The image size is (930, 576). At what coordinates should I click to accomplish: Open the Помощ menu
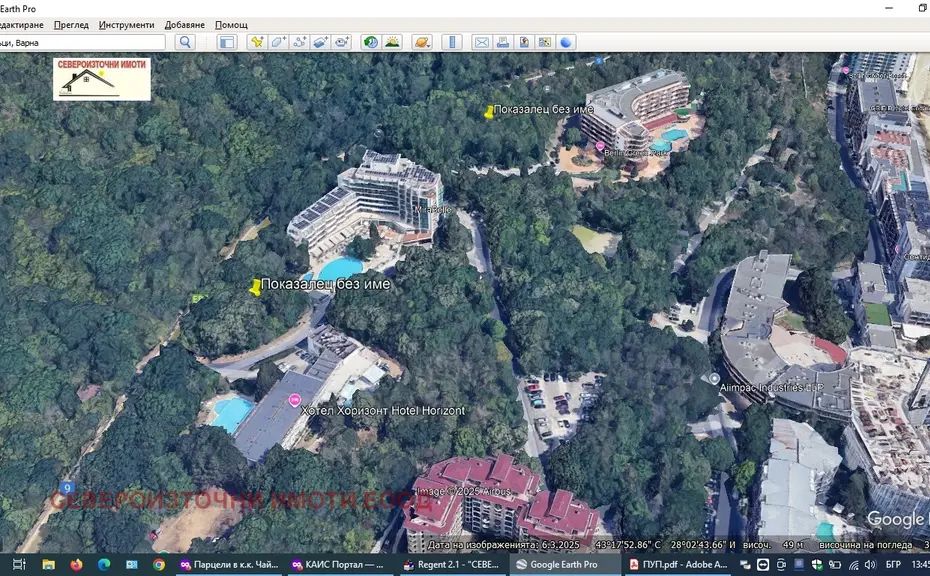pyautogui.click(x=231, y=24)
